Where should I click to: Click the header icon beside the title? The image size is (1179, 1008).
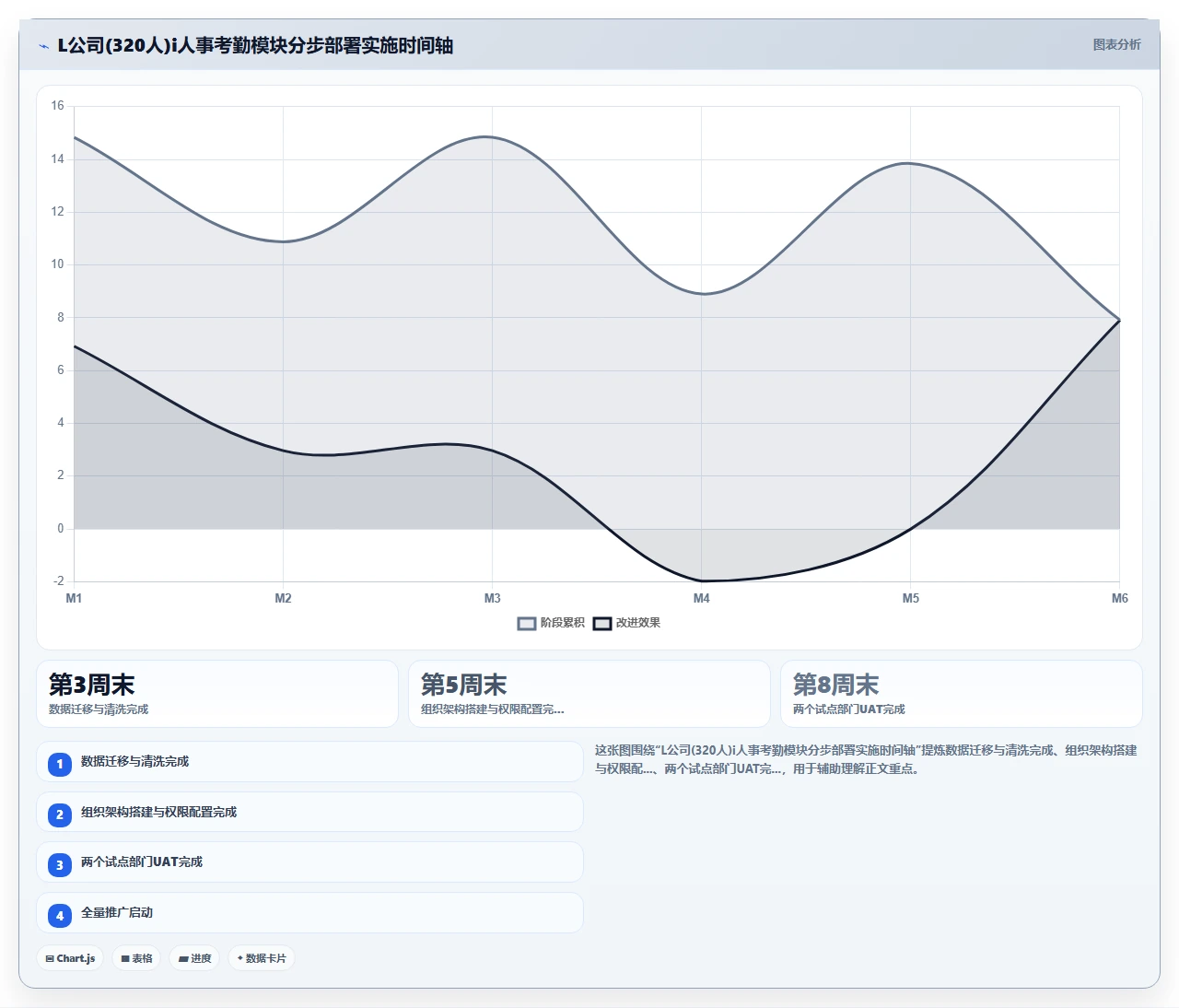tap(43, 46)
